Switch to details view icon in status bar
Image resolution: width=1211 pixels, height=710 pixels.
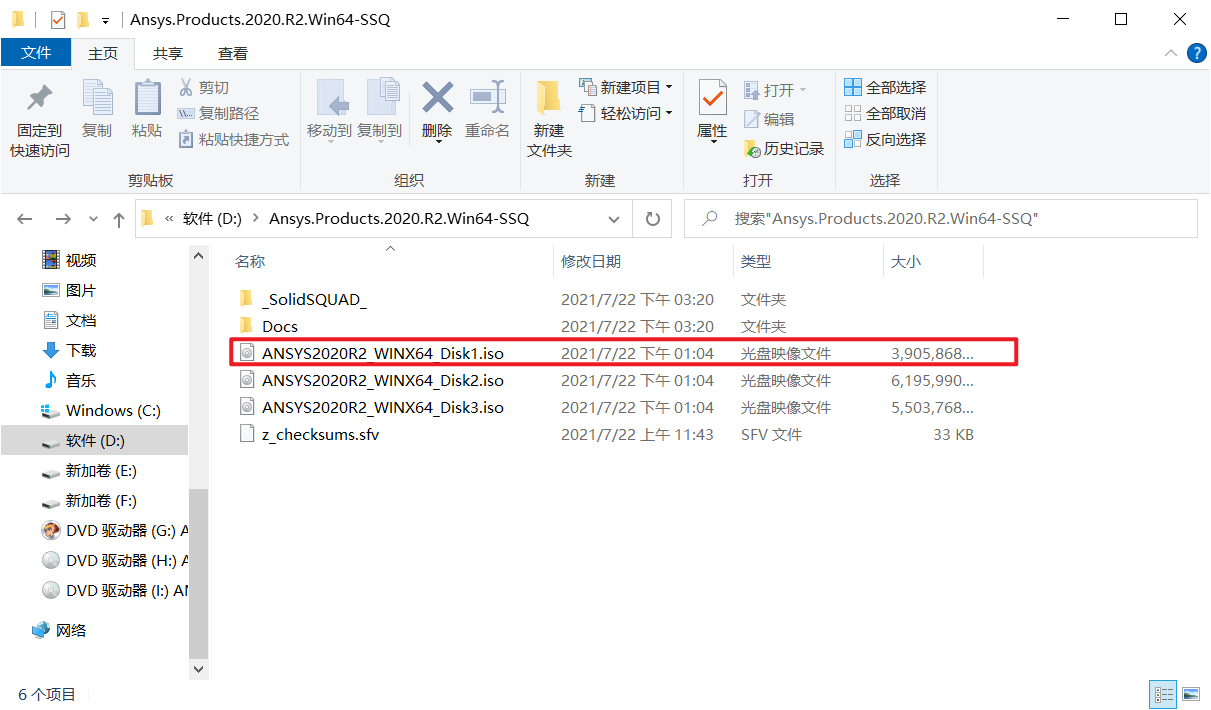coord(1163,694)
